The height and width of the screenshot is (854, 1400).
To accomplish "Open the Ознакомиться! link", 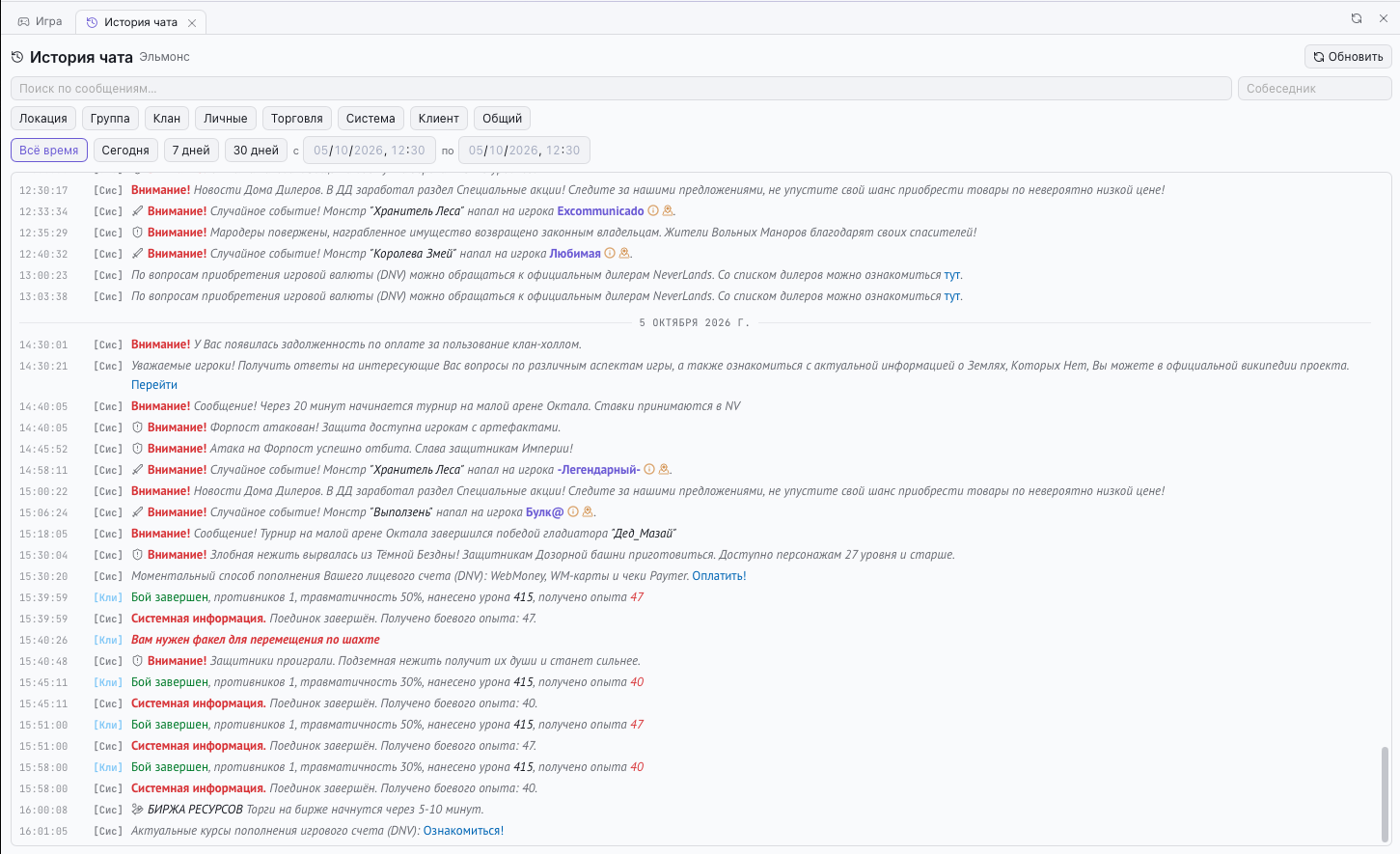I will 463,831.
